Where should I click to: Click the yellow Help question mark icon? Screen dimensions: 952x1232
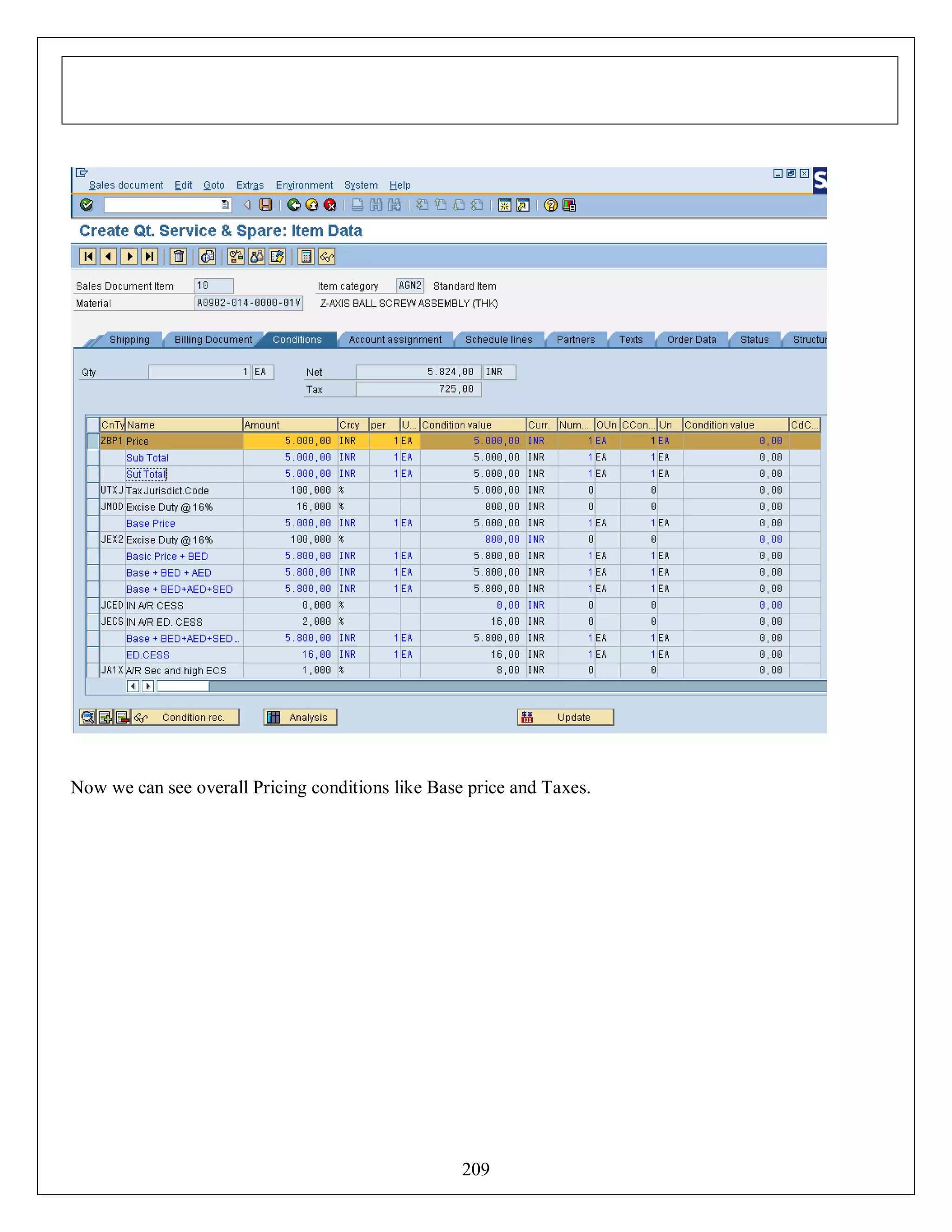point(550,205)
